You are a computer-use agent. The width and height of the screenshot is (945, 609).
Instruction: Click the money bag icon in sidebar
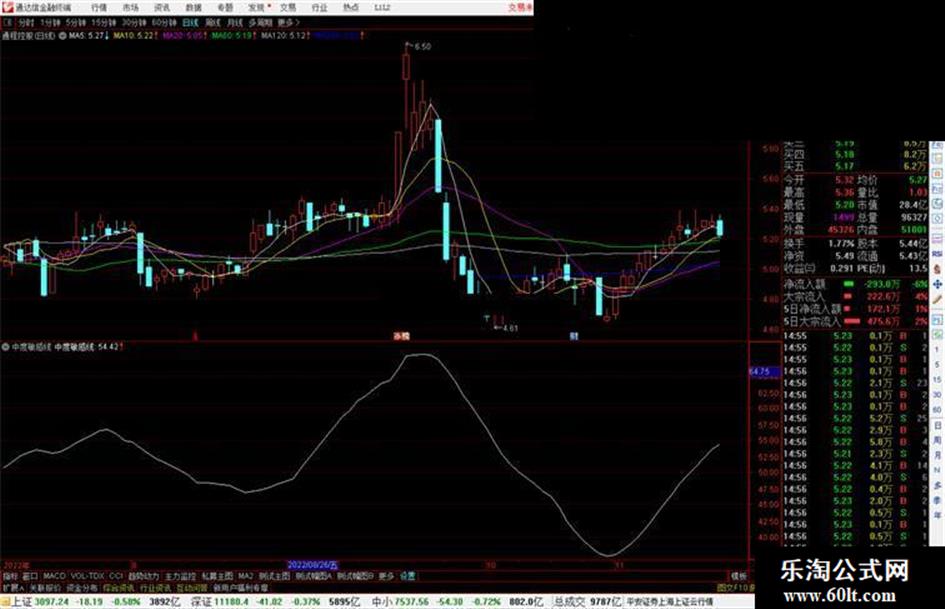937,268
